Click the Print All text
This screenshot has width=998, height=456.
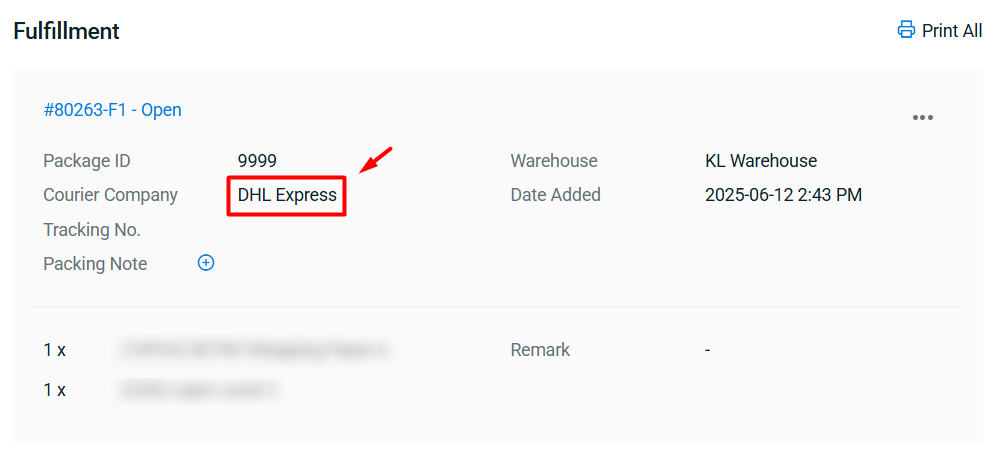(x=952, y=31)
